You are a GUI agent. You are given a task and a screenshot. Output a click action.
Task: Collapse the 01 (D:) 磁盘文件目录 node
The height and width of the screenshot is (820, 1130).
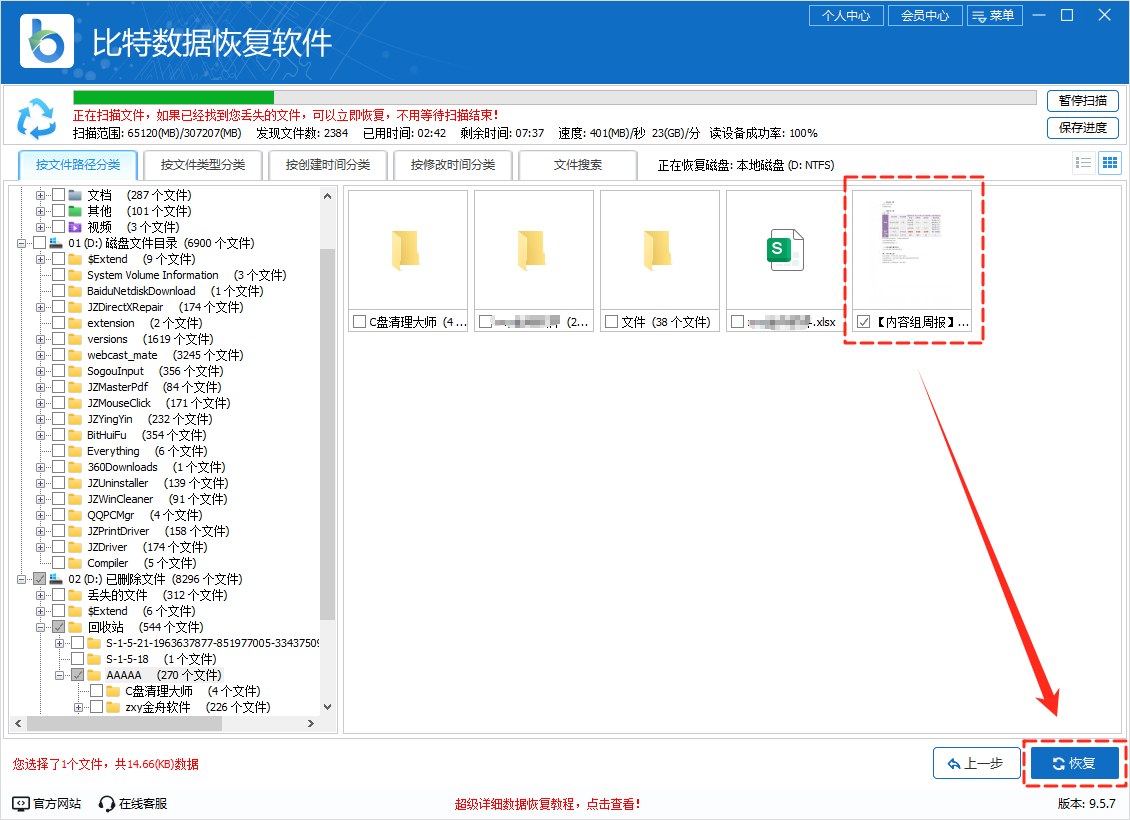22,243
